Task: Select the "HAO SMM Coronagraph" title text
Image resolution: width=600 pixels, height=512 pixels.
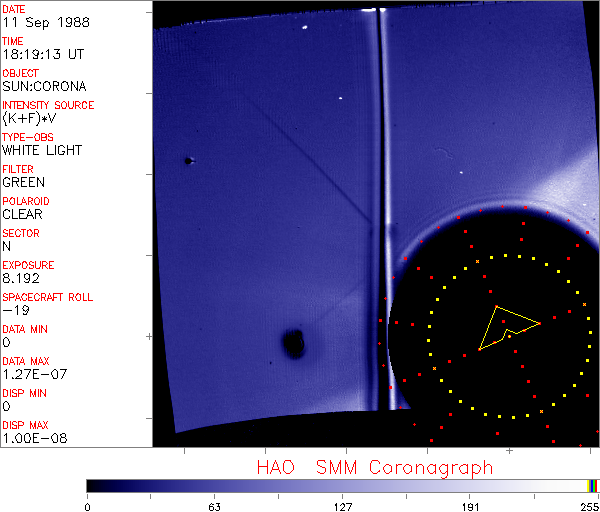Action: coord(374,467)
